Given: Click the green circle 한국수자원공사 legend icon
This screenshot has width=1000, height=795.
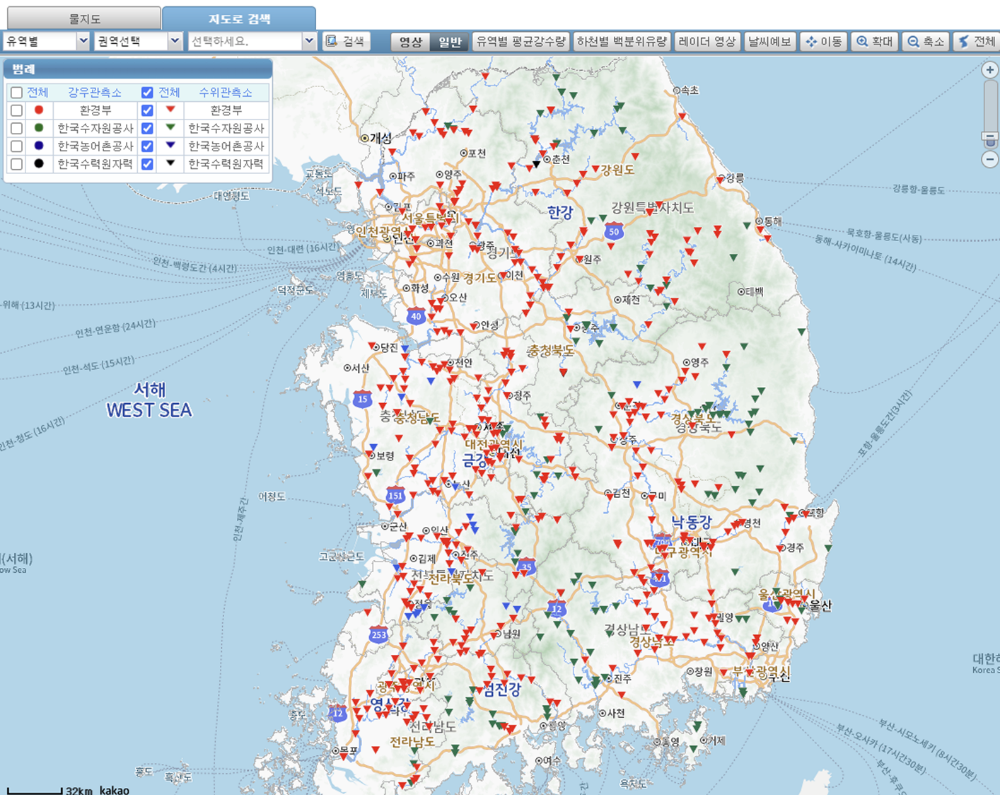Looking at the screenshot, I should (39, 128).
